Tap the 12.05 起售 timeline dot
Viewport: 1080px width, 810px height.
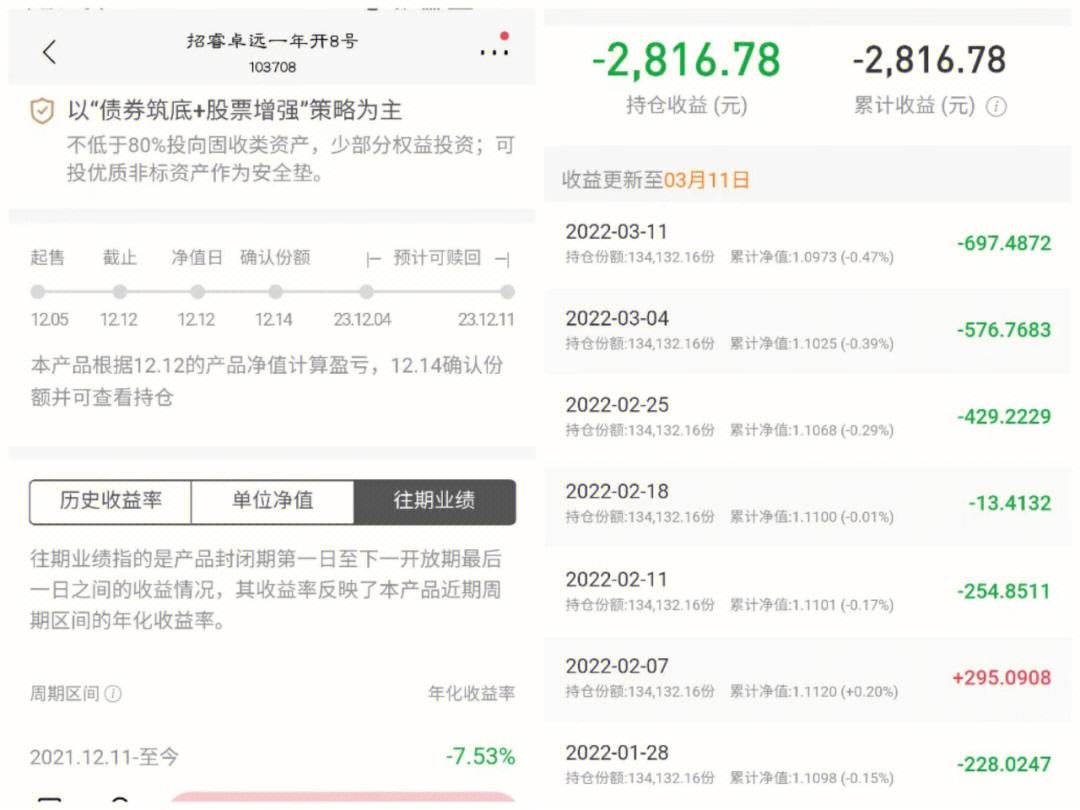click(x=38, y=292)
